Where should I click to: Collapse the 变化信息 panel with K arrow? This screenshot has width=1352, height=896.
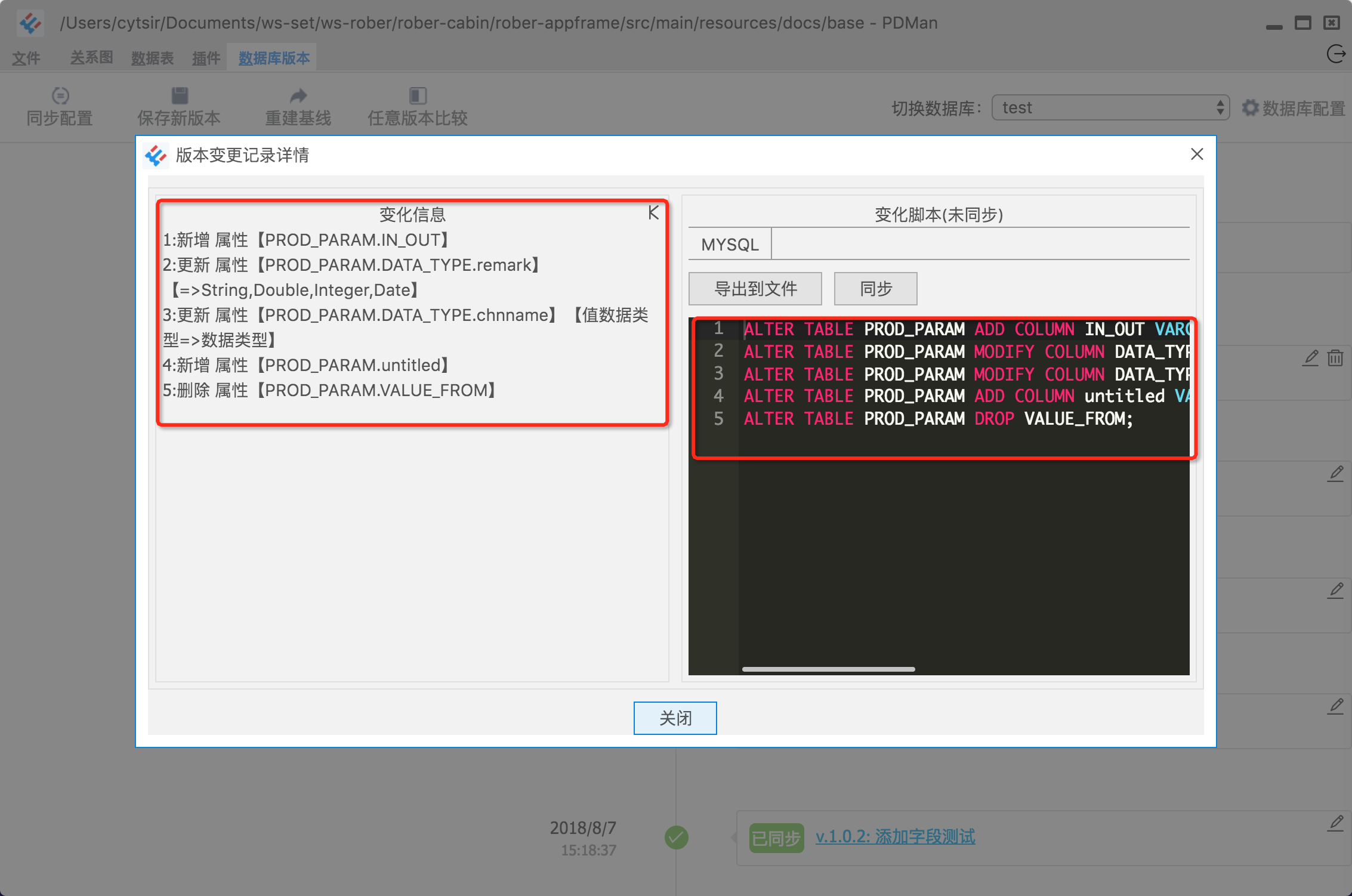tap(653, 213)
